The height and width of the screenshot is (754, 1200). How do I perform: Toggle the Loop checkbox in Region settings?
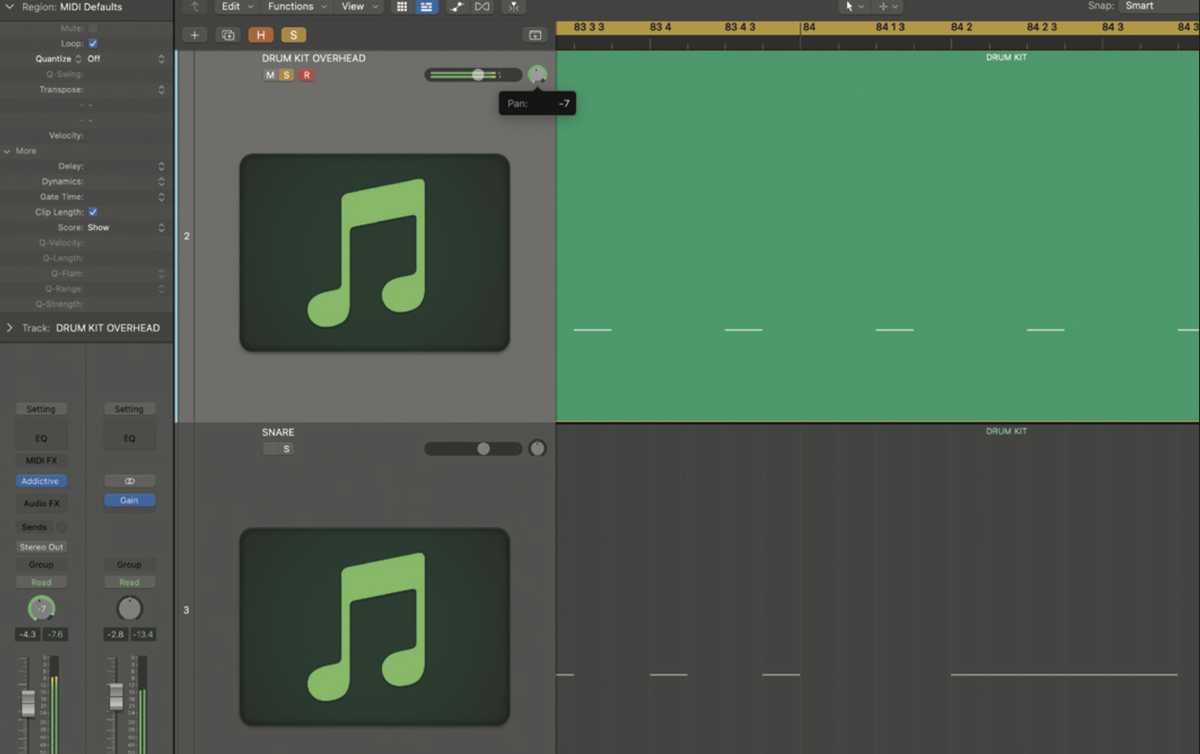coord(93,43)
